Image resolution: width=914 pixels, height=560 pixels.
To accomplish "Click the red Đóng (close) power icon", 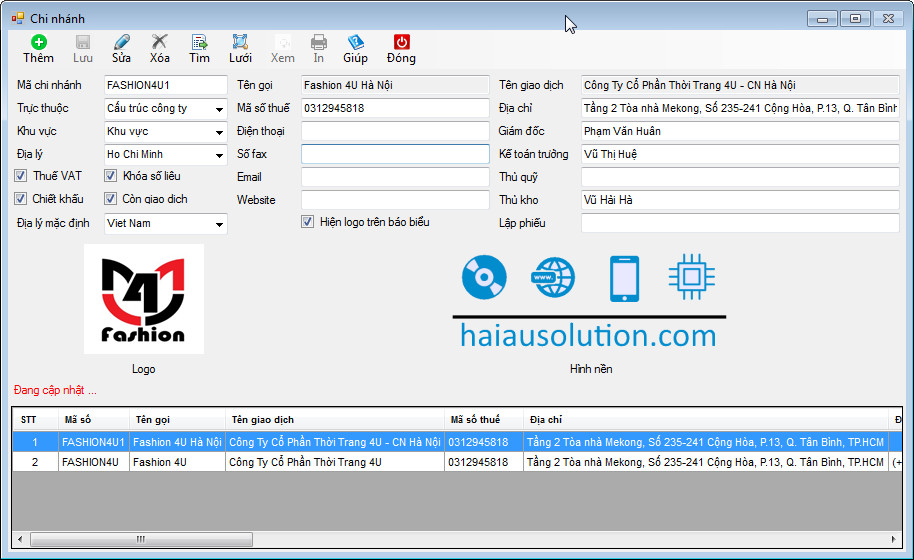I will (402, 42).
